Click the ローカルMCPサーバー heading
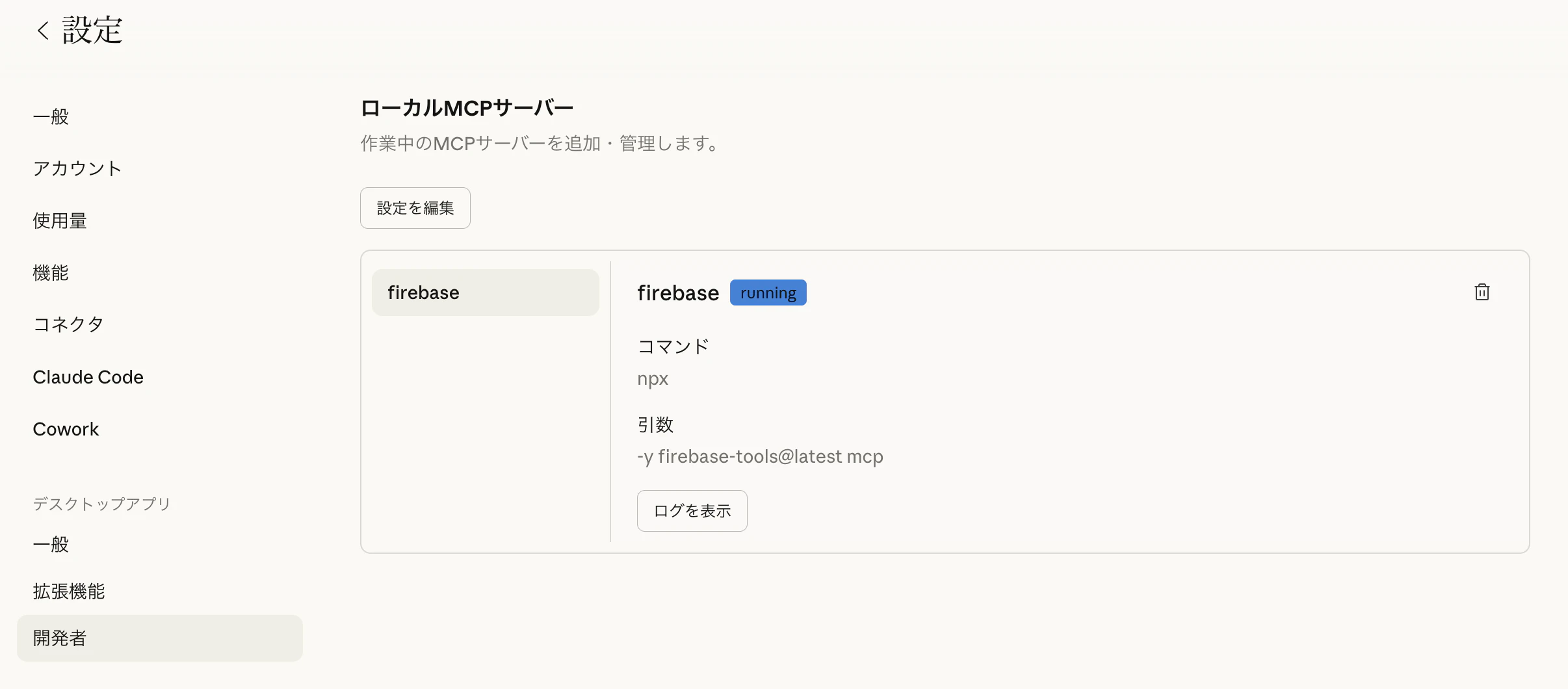Screen dimensions: 1568x689 [467, 107]
